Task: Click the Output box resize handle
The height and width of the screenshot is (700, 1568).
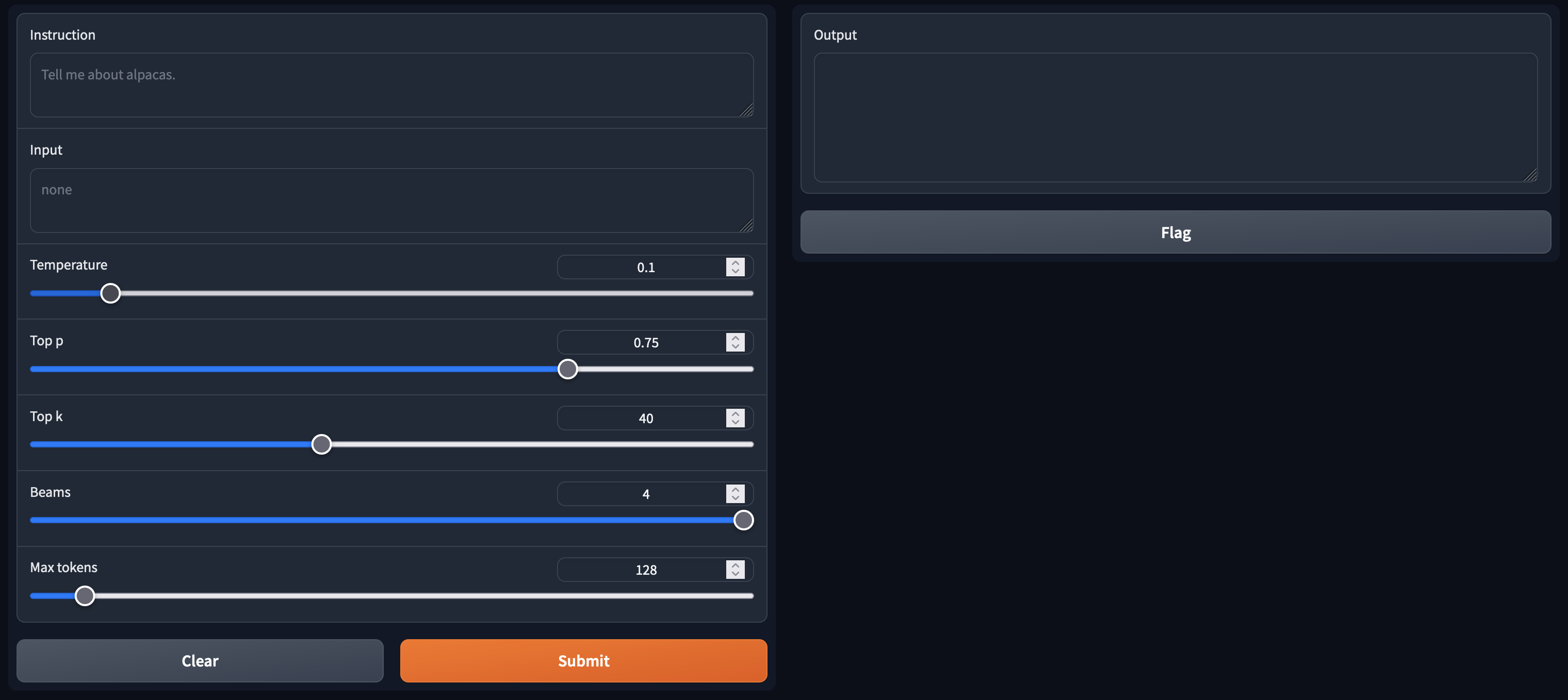Action: point(1530,175)
